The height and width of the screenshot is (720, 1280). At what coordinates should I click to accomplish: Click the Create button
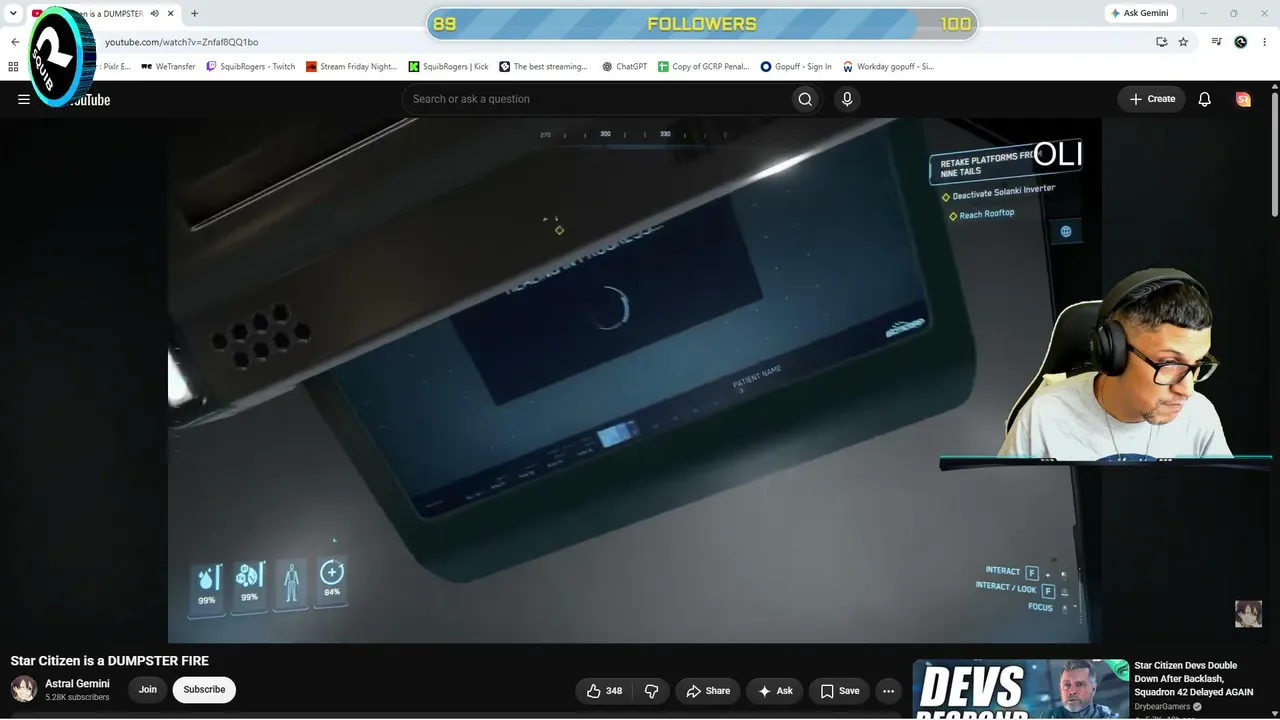tap(1152, 99)
